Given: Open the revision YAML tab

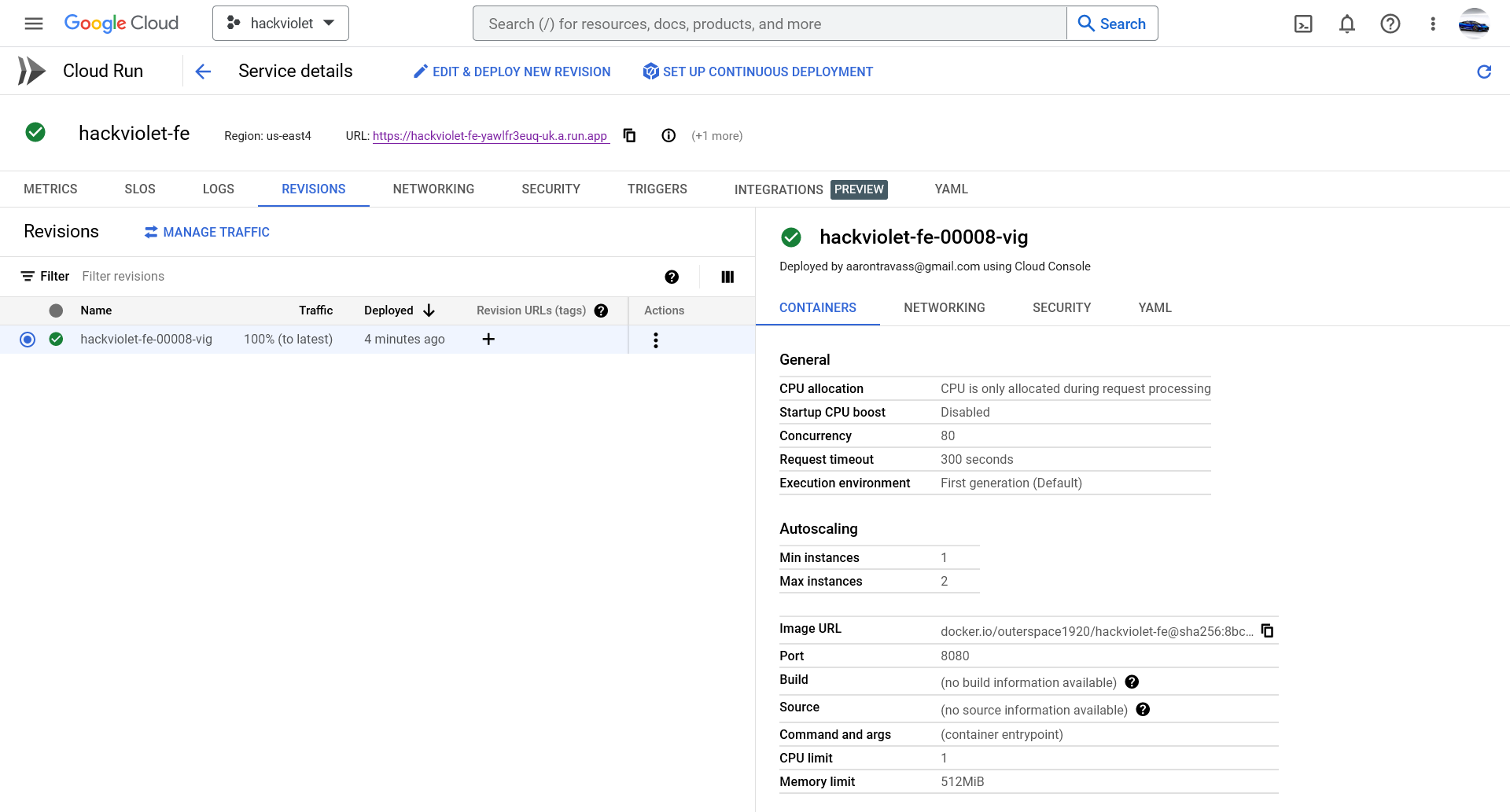Looking at the screenshot, I should coord(1155,308).
